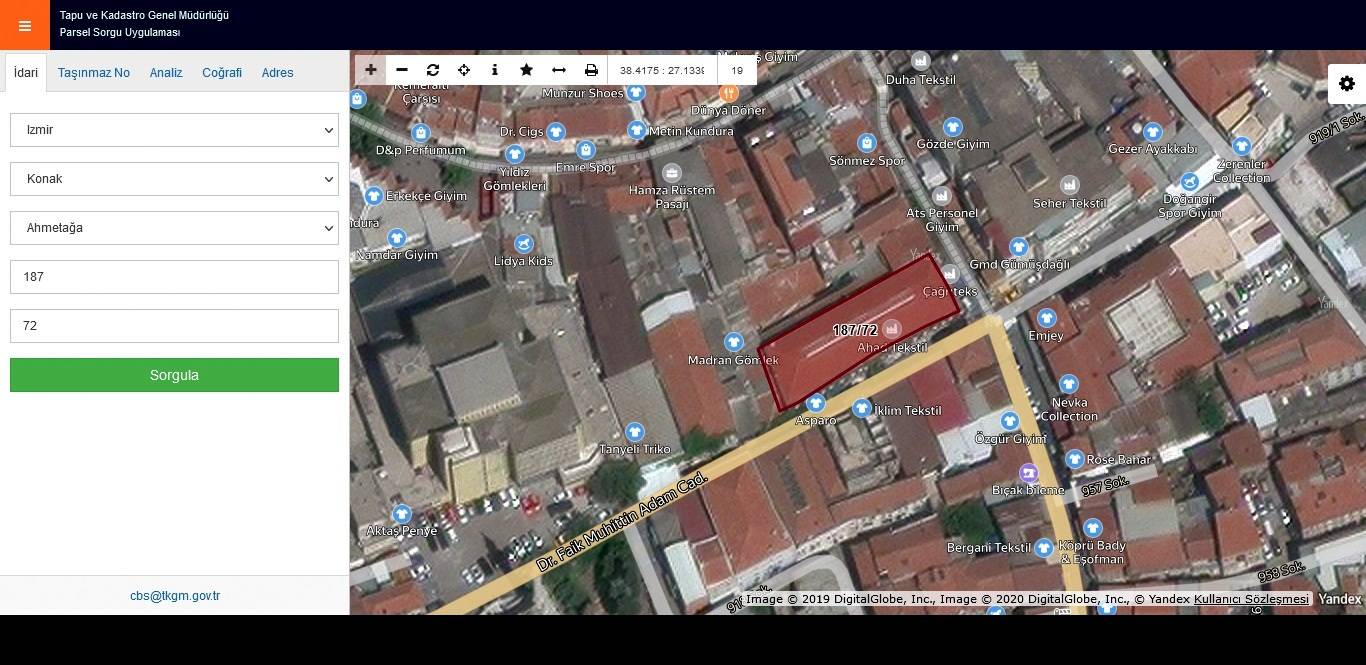Click the star favorites icon
The height and width of the screenshot is (665, 1366).
coord(527,70)
